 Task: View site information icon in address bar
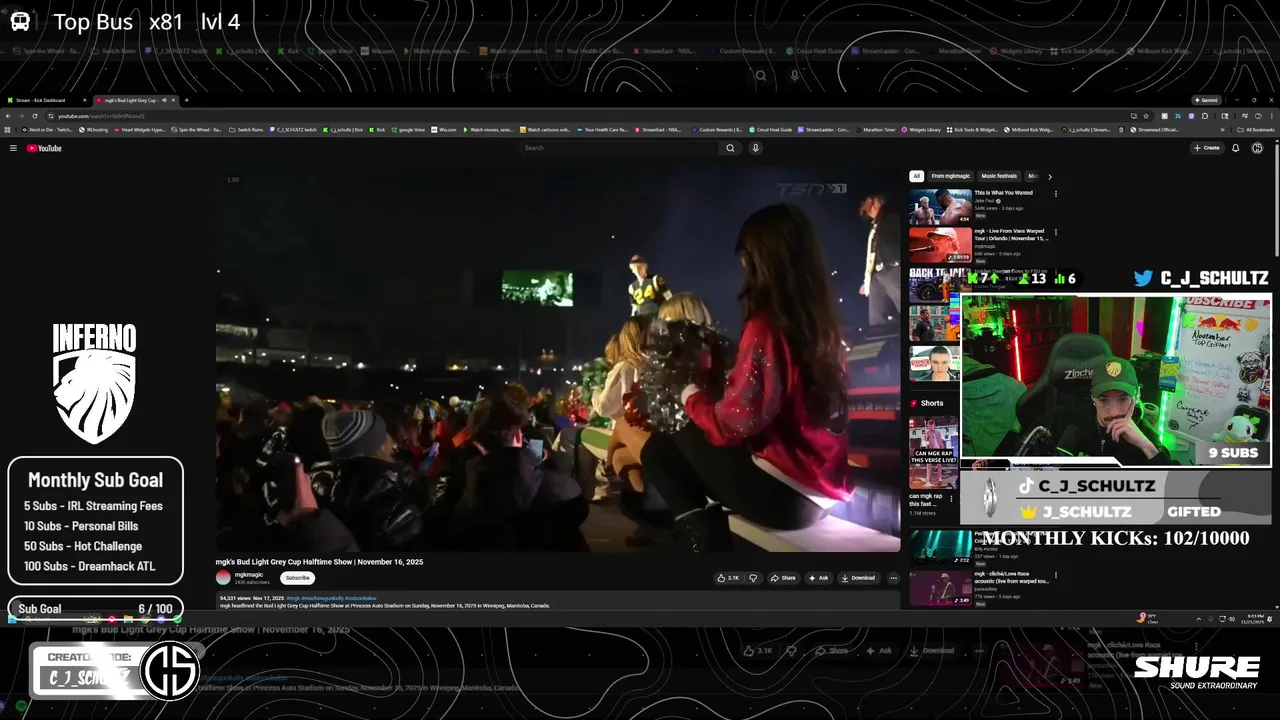(51, 116)
